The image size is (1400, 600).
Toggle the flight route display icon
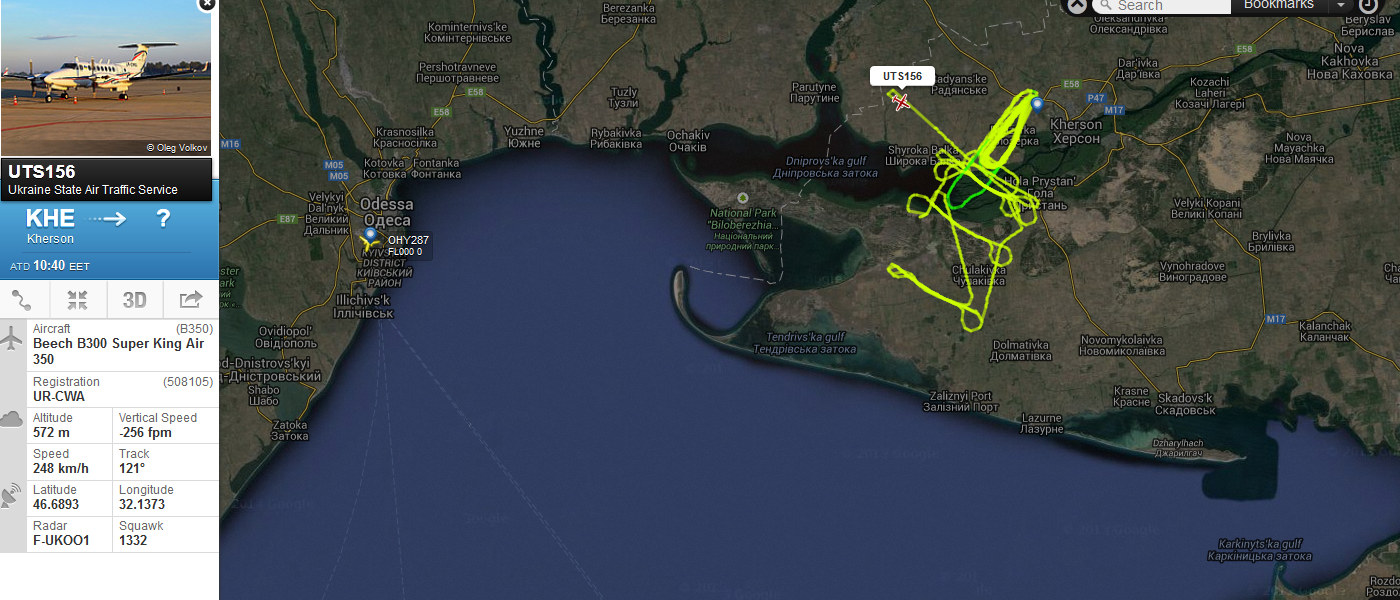pos(23,299)
